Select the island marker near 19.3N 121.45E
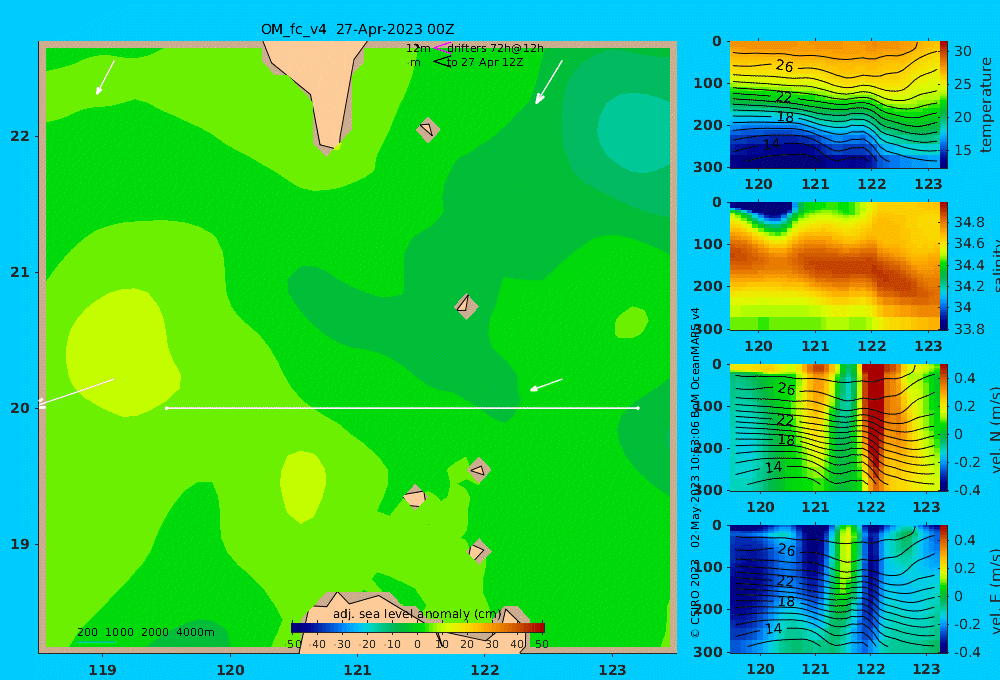Image resolution: width=1000 pixels, height=680 pixels. (x=415, y=497)
